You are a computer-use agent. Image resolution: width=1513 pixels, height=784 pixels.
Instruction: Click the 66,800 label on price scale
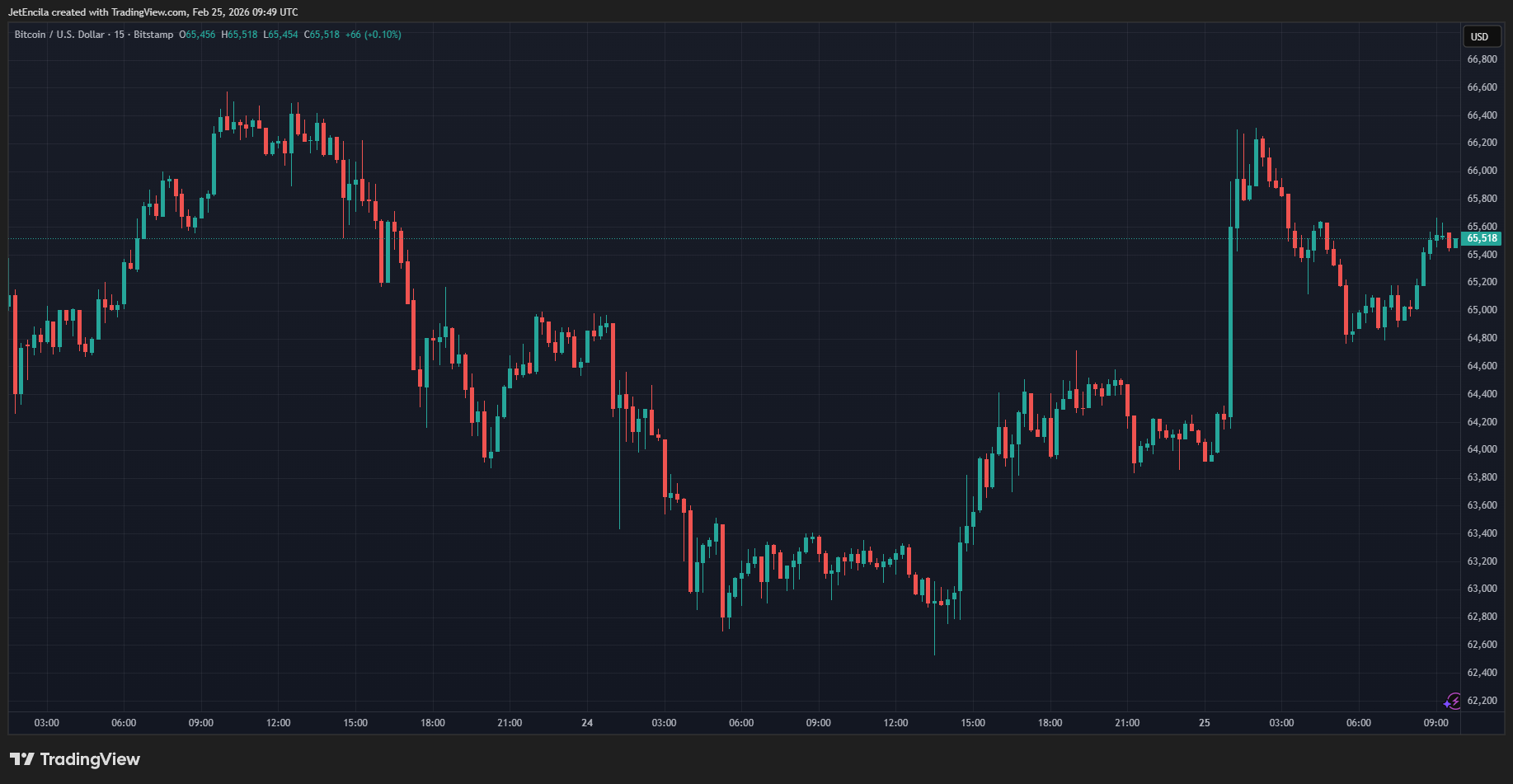(x=1482, y=59)
